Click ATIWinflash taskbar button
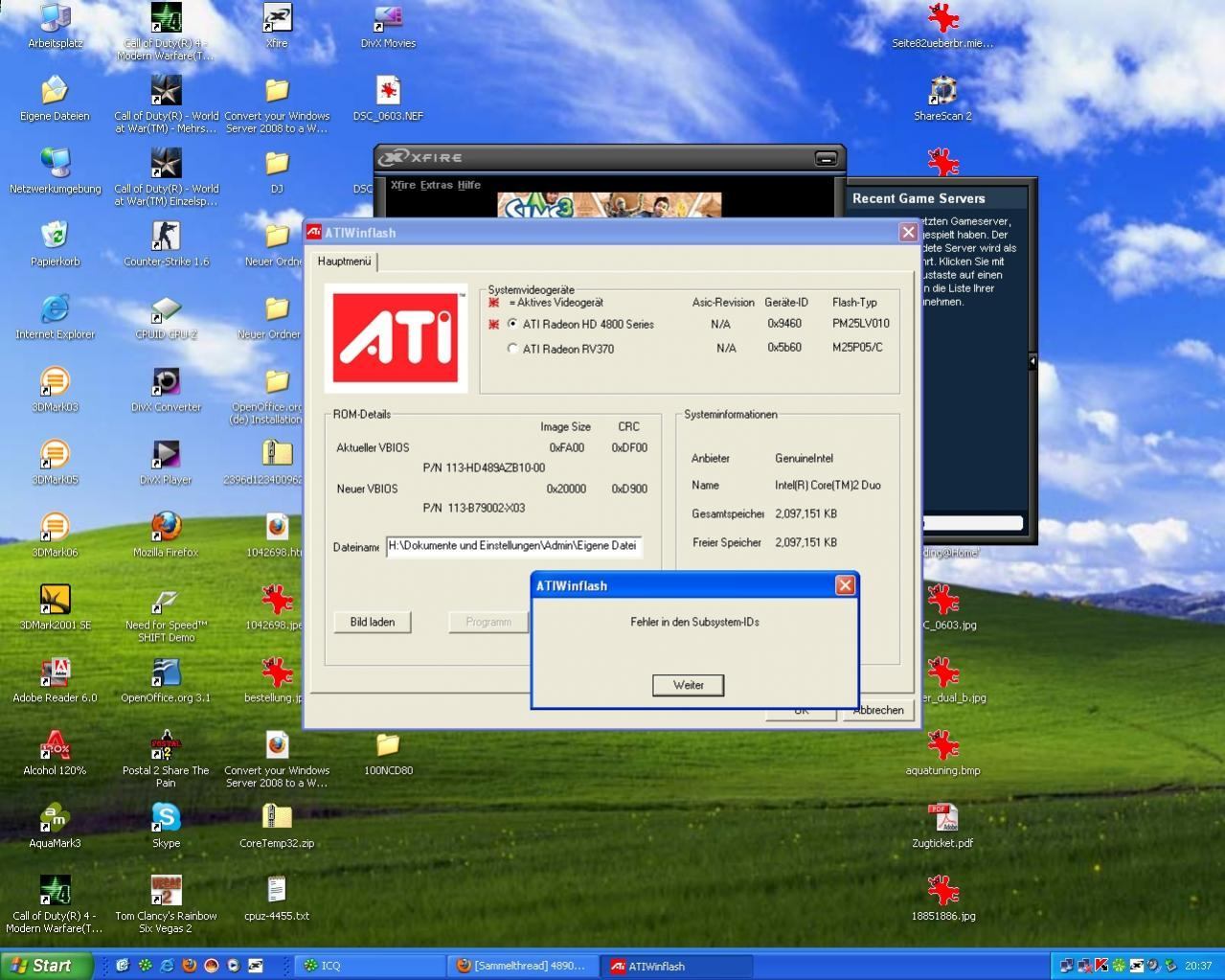The height and width of the screenshot is (980, 1225). (x=676, y=966)
